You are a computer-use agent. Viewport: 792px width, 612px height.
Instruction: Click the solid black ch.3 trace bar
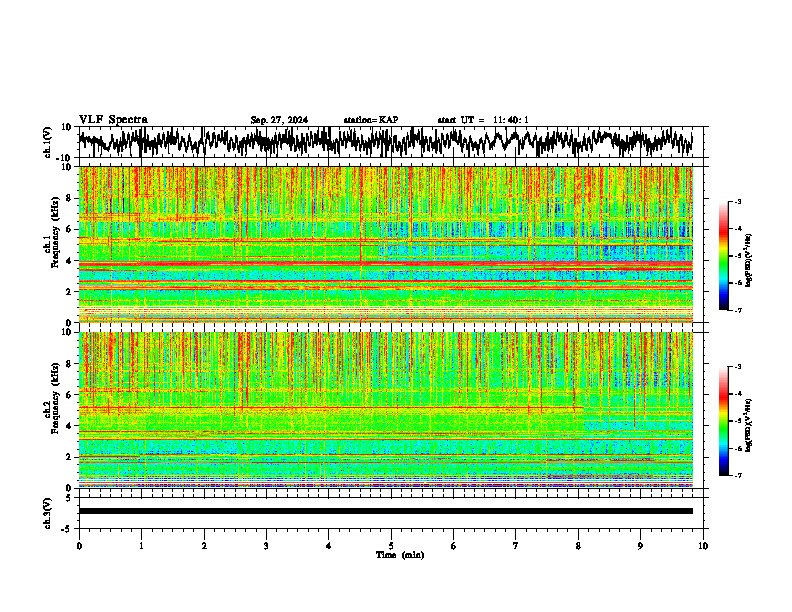(x=386, y=511)
